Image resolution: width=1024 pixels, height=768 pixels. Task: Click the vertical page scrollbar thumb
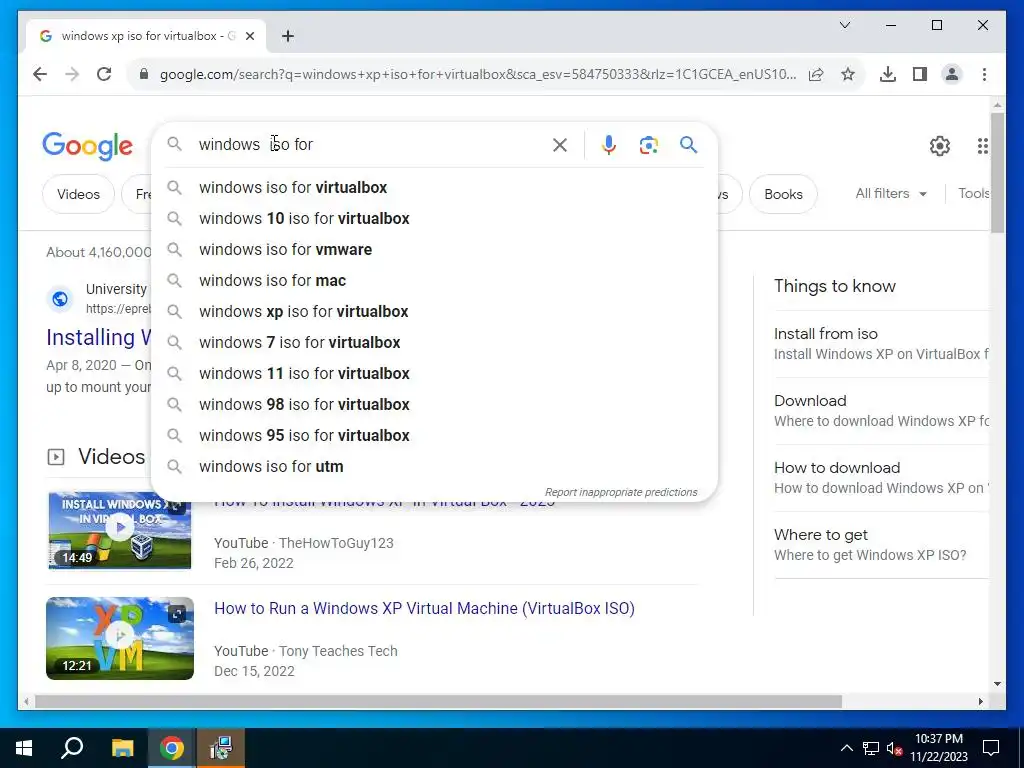pos(997,172)
